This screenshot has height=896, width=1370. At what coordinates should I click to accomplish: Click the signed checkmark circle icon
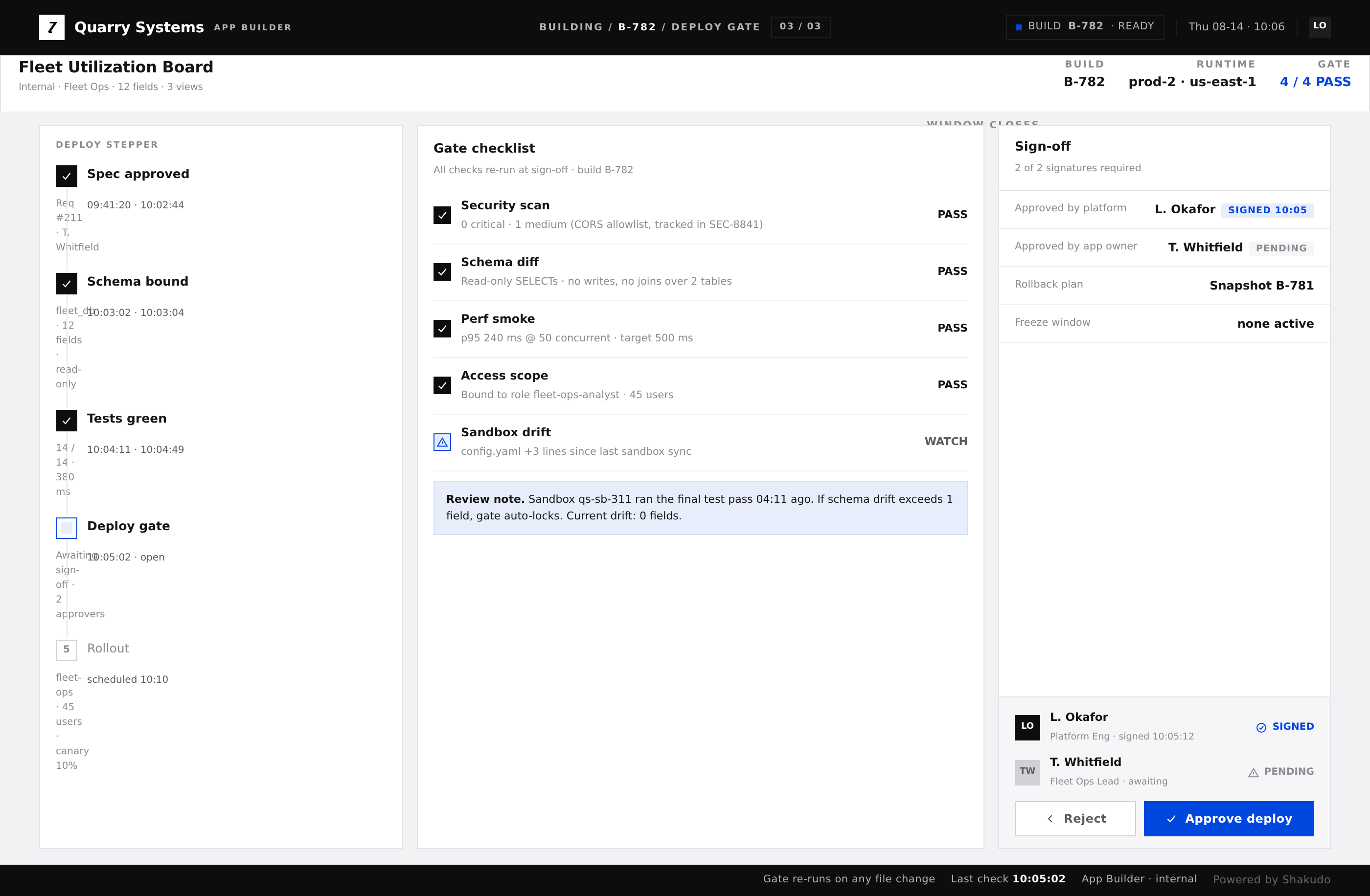(x=1261, y=727)
